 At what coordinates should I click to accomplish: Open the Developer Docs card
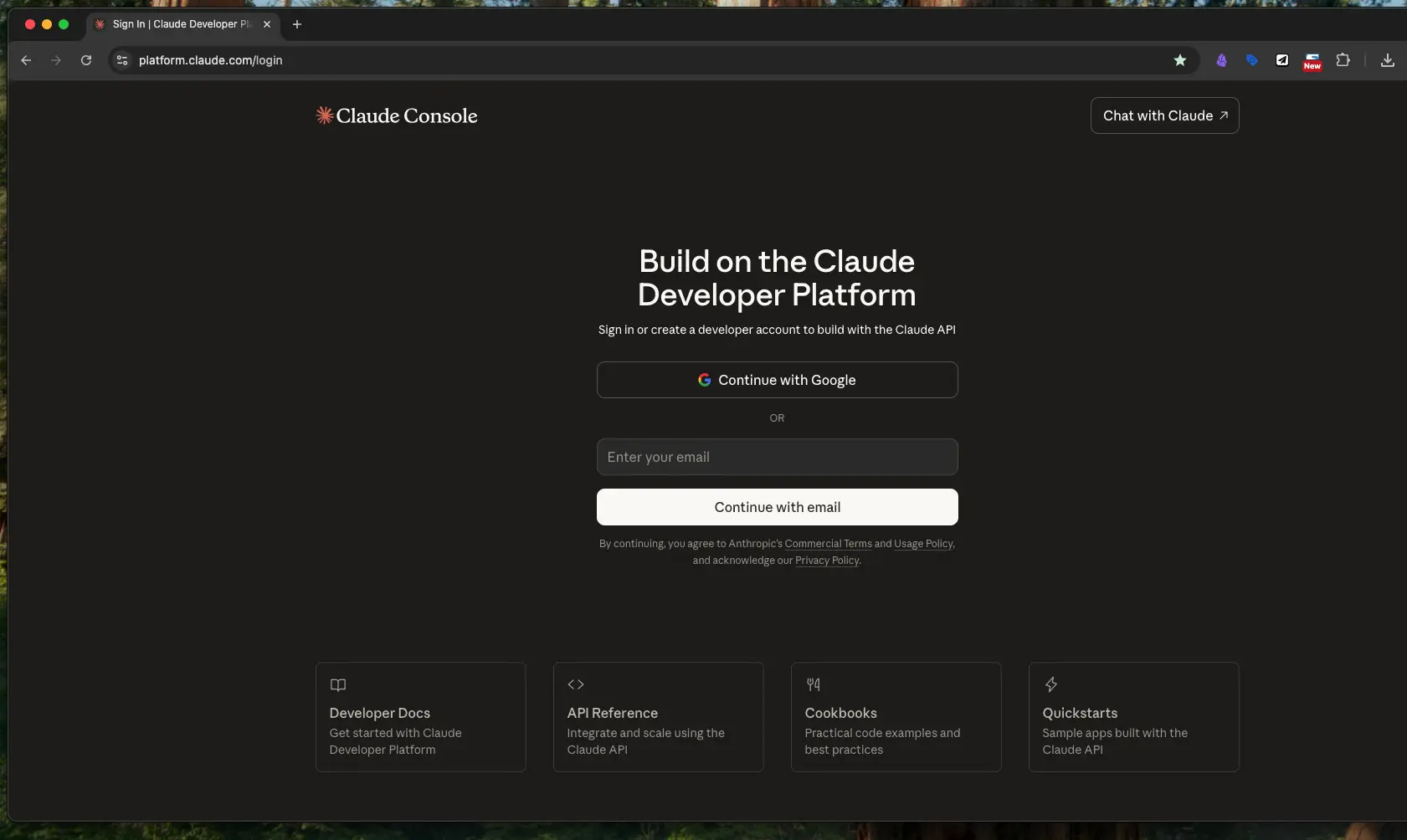[420, 717]
